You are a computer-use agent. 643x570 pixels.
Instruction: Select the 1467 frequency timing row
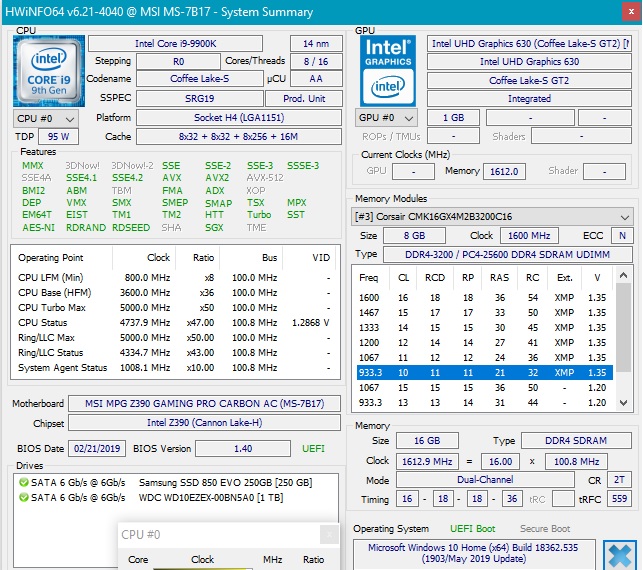pyautogui.click(x=485, y=312)
